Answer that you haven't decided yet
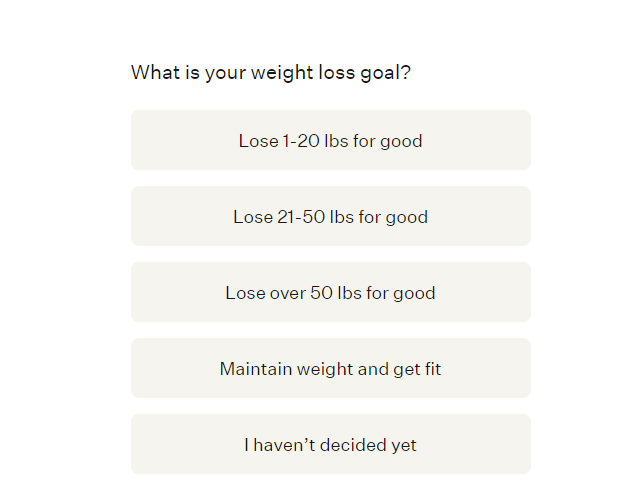The image size is (643, 499). click(x=331, y=444)
